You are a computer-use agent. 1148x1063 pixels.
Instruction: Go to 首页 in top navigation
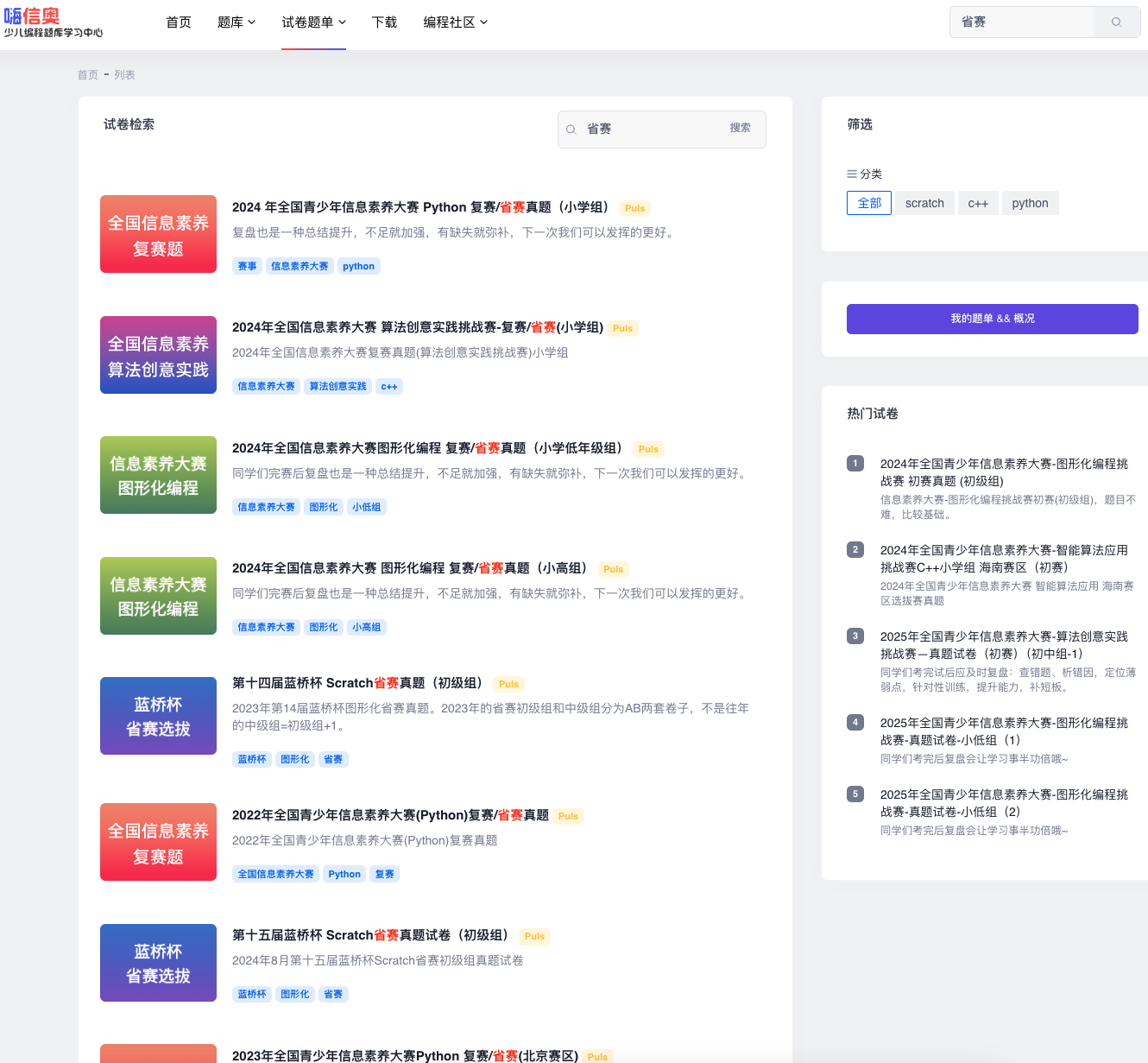point(179,22)
